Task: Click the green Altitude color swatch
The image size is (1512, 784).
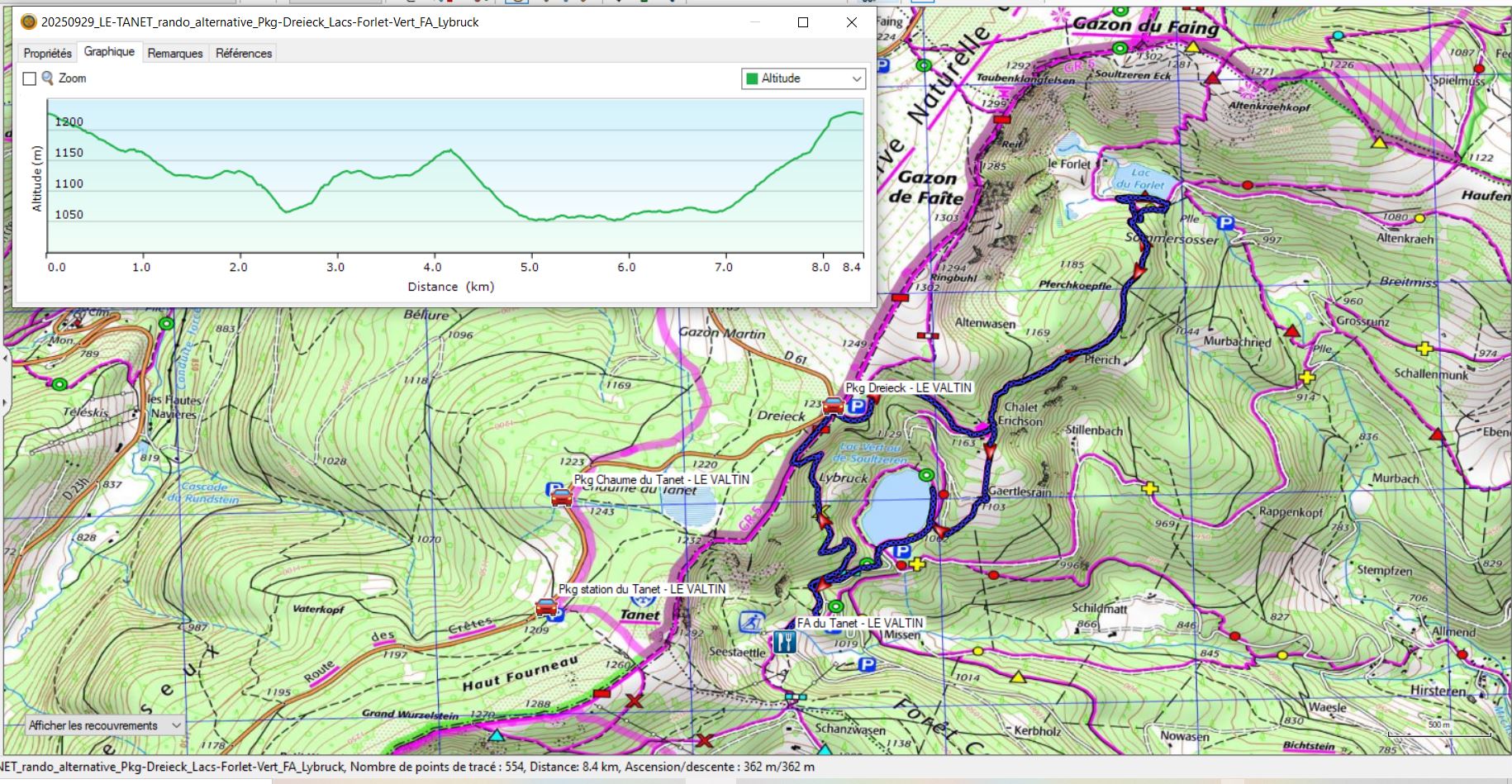Action: point(752,78)
